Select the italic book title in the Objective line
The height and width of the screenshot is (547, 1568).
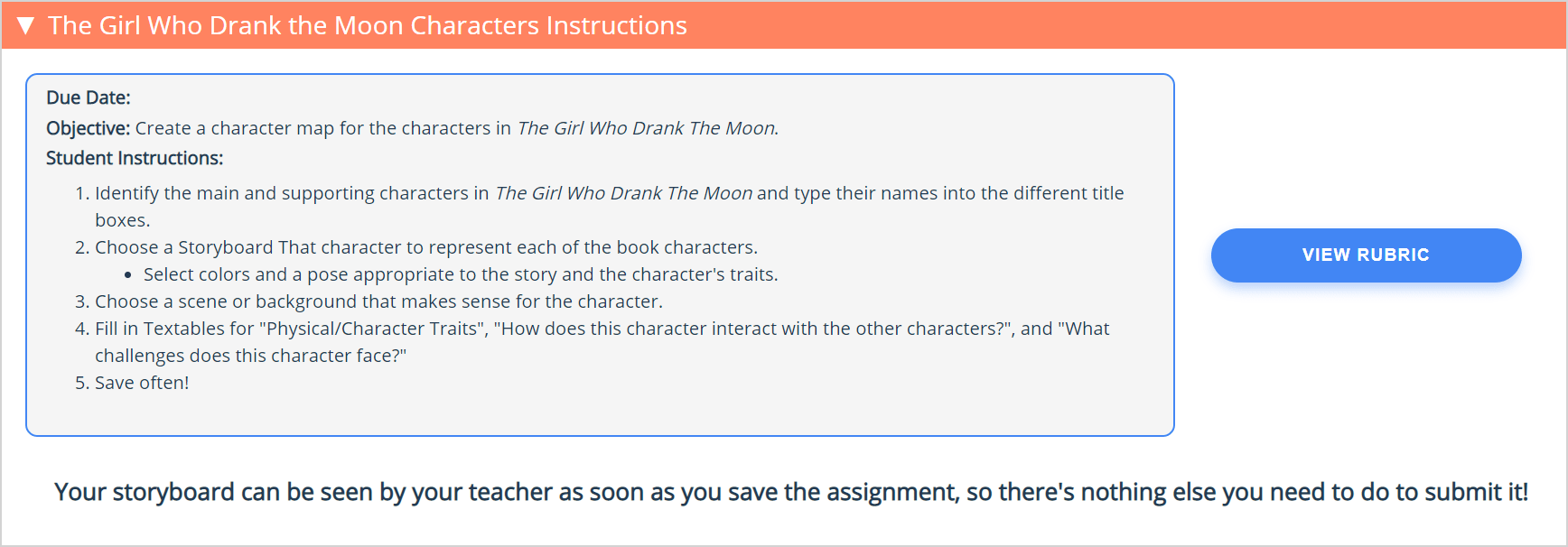tap(648, 128)
